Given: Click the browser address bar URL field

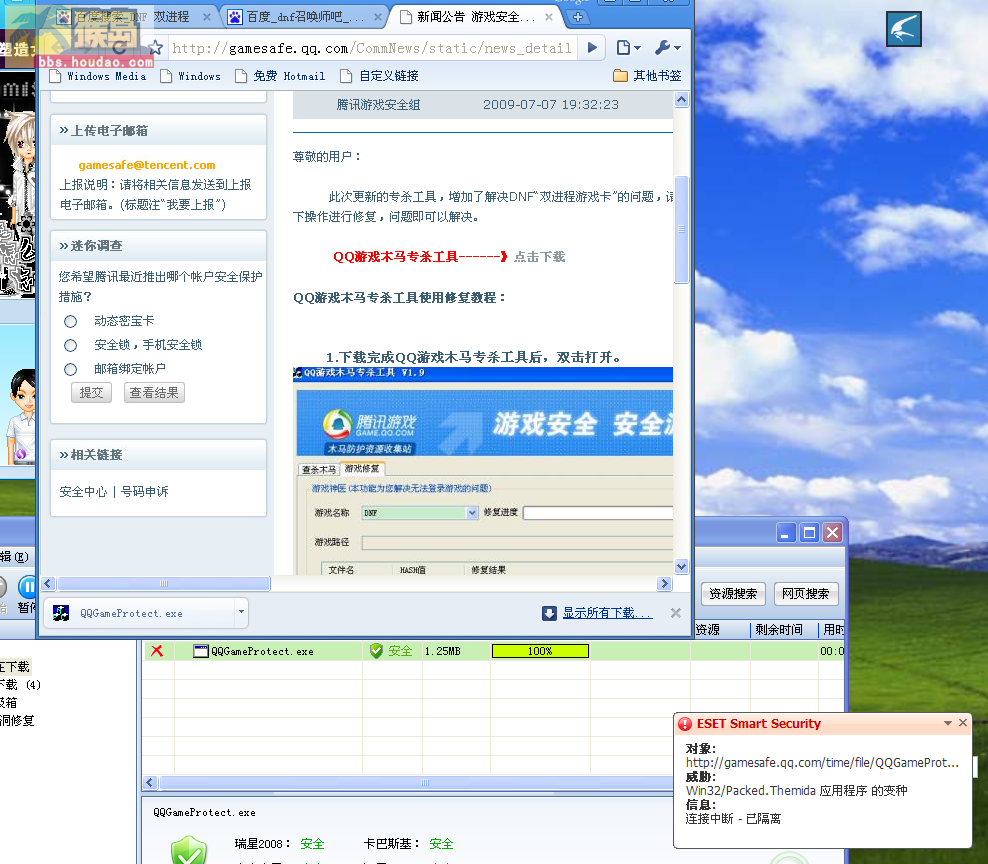Looking at the screenshot, I should [372, 48].
